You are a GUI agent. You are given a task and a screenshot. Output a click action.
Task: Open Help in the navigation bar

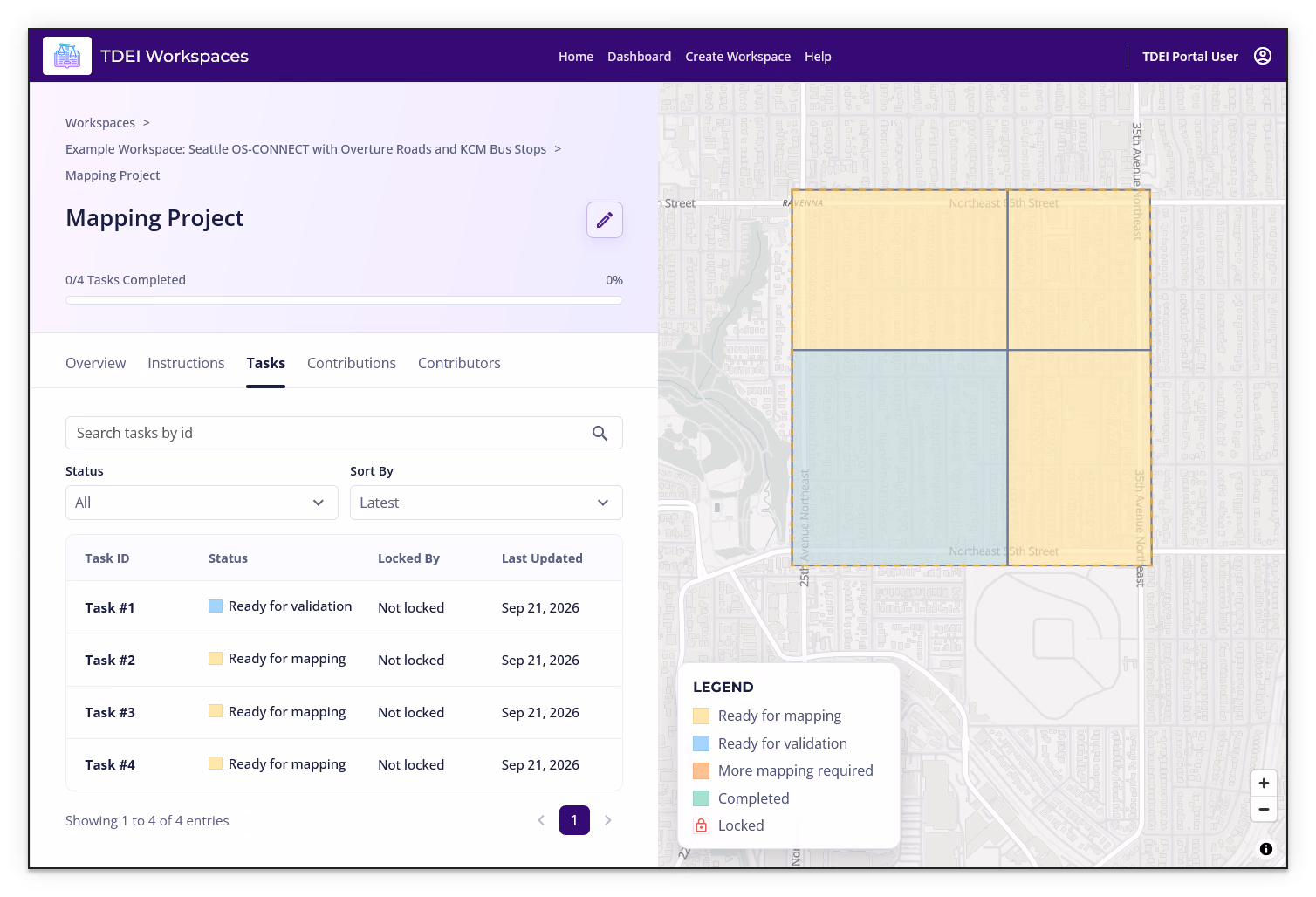[x=818, y=57]
